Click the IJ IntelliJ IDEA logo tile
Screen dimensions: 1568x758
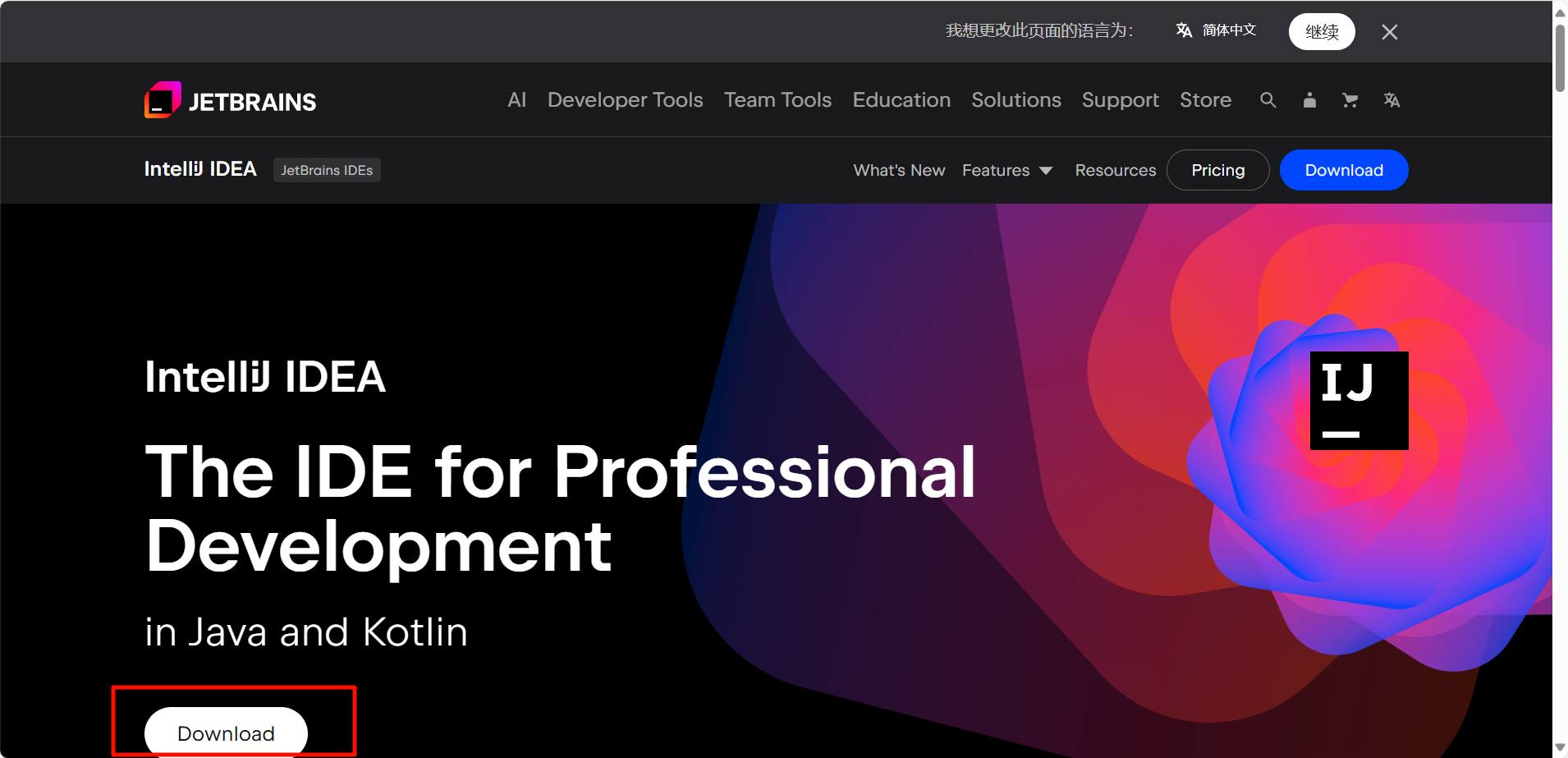pos(1359,400)
